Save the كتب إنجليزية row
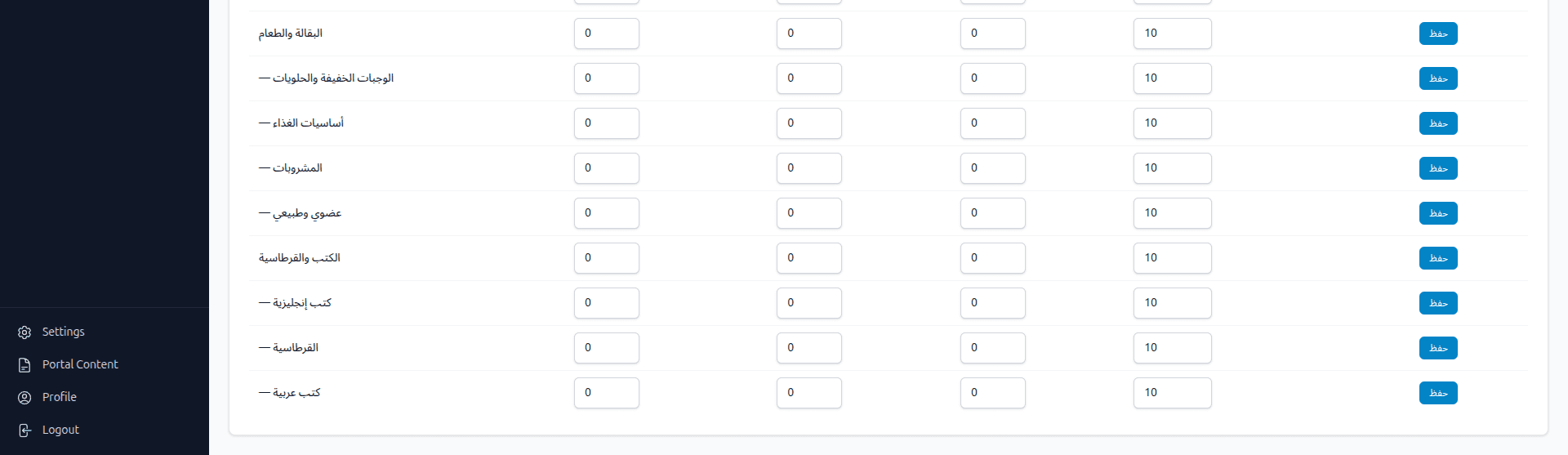The image size is (1568, 455). (1438, 303)
